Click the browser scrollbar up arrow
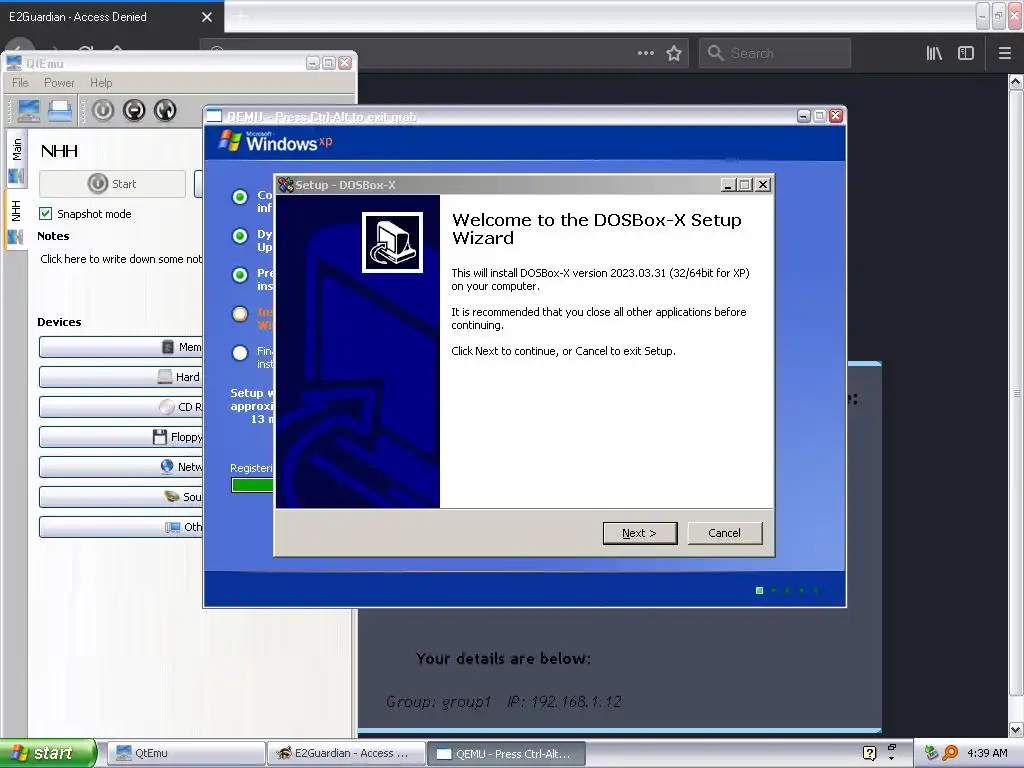This screenshot has width=1024, height=768. point(1016,82)
